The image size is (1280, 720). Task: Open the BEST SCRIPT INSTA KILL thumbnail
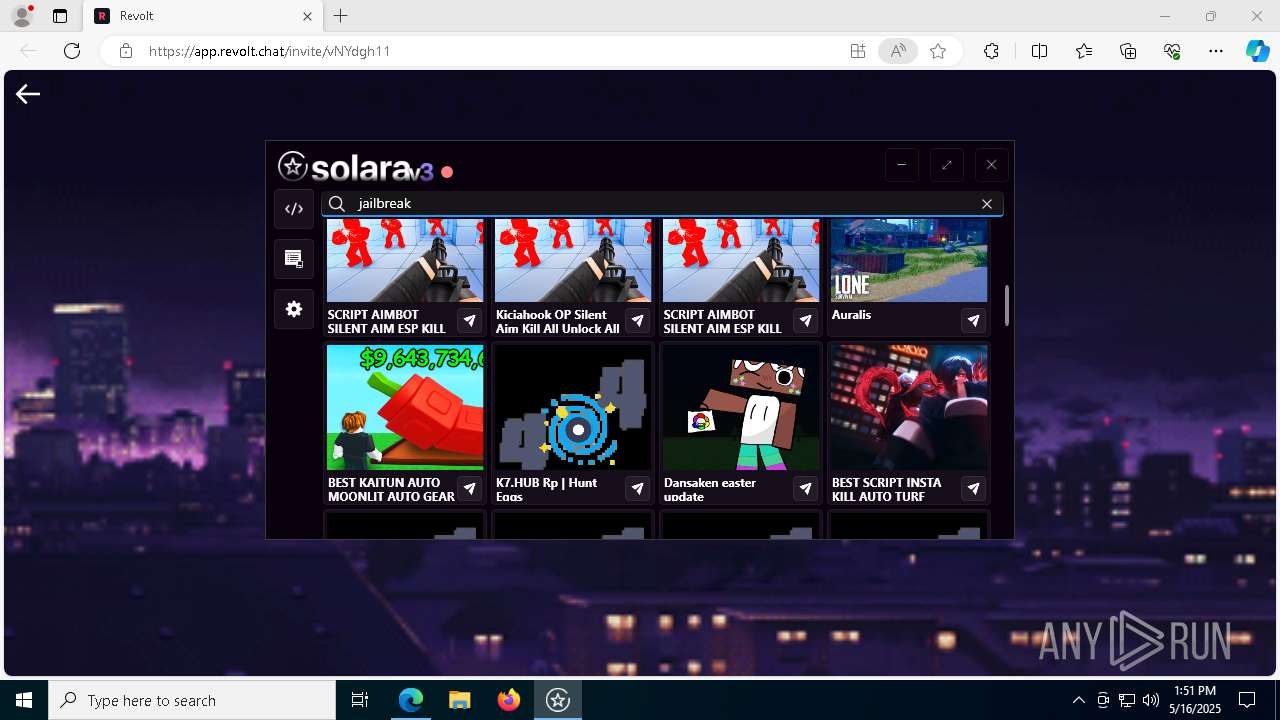click(909, 408)
